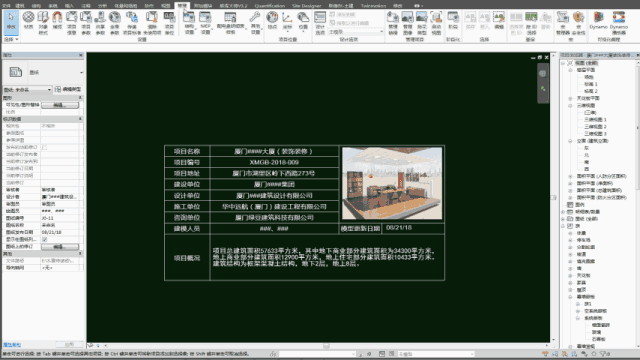Open the File (文件) tab
The image size is (640, 360).
click(x=7, y=6)
